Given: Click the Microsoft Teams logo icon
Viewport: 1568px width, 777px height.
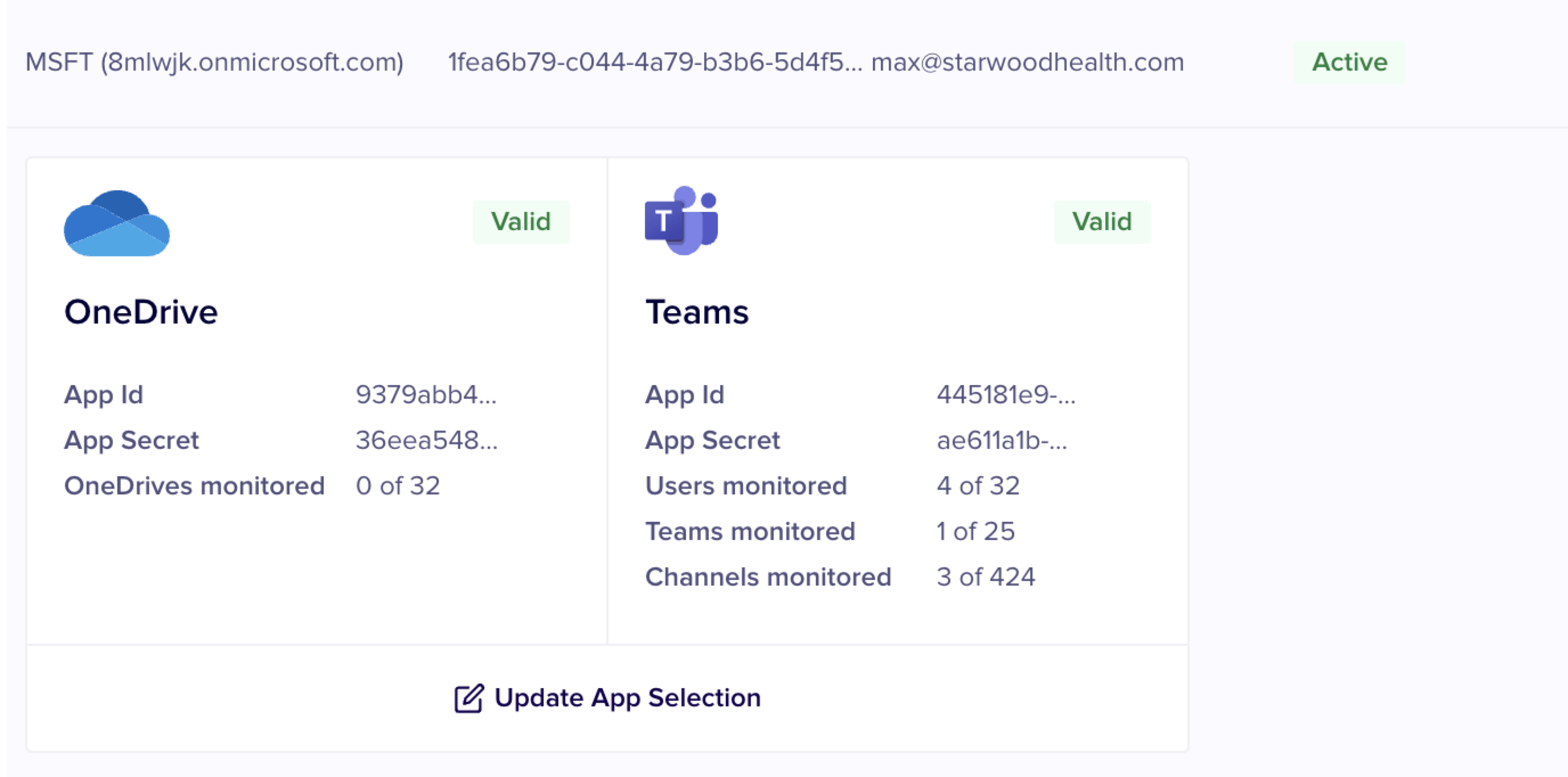Looking at the screenshot, I should coord(682,220).
